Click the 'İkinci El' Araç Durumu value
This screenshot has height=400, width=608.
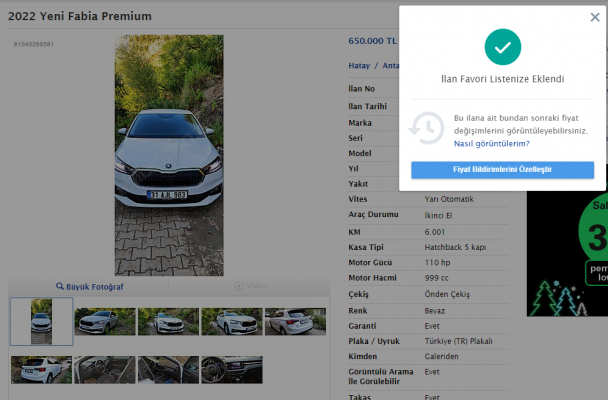coord(438,216)
